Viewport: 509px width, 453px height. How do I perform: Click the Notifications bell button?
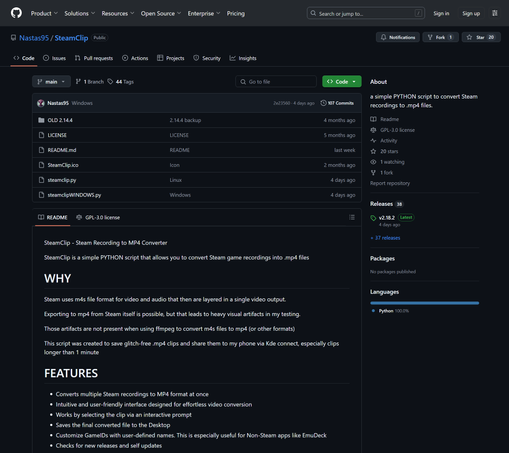398,37
